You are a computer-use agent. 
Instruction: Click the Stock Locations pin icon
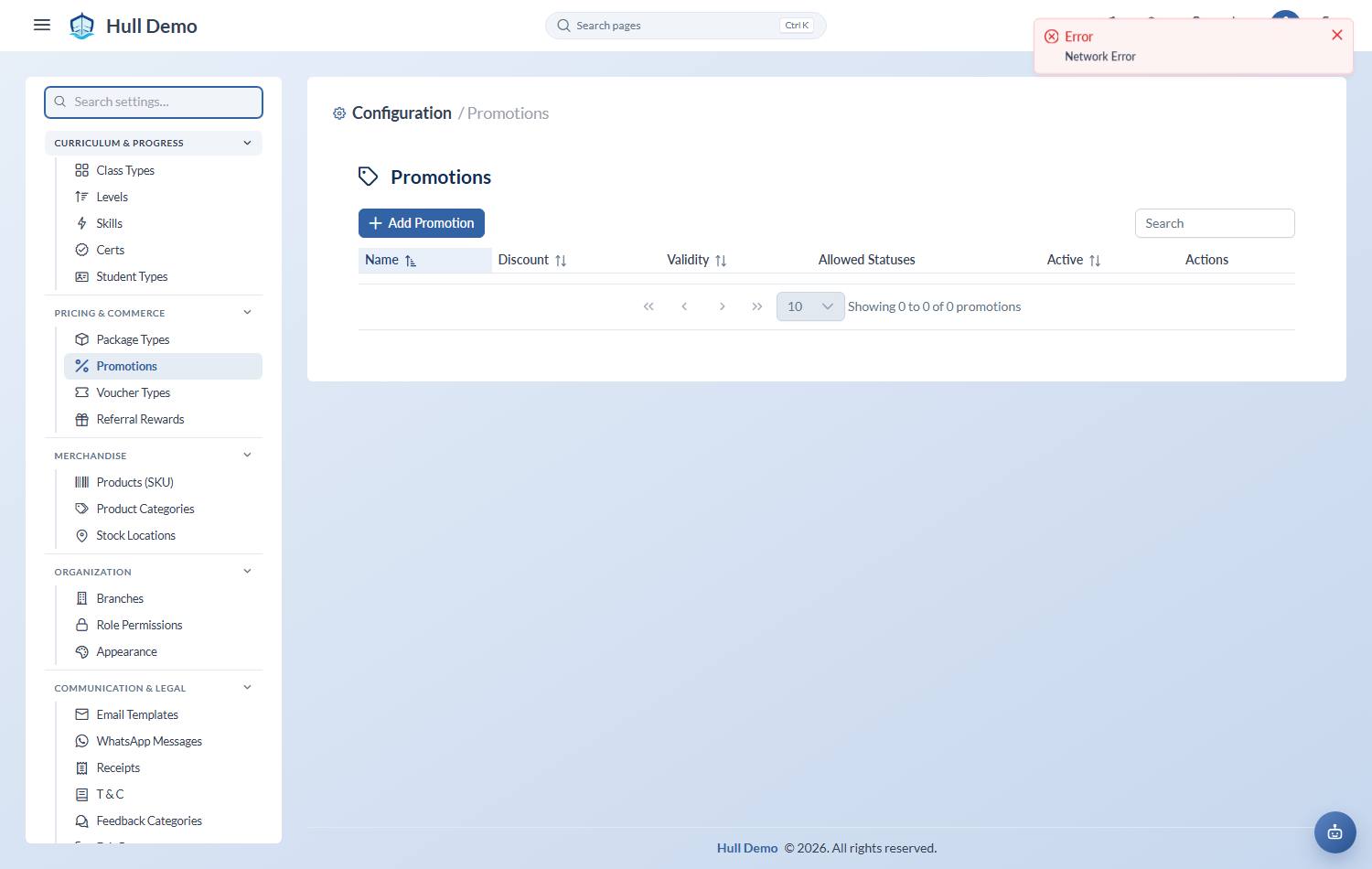tap(81, 535)
